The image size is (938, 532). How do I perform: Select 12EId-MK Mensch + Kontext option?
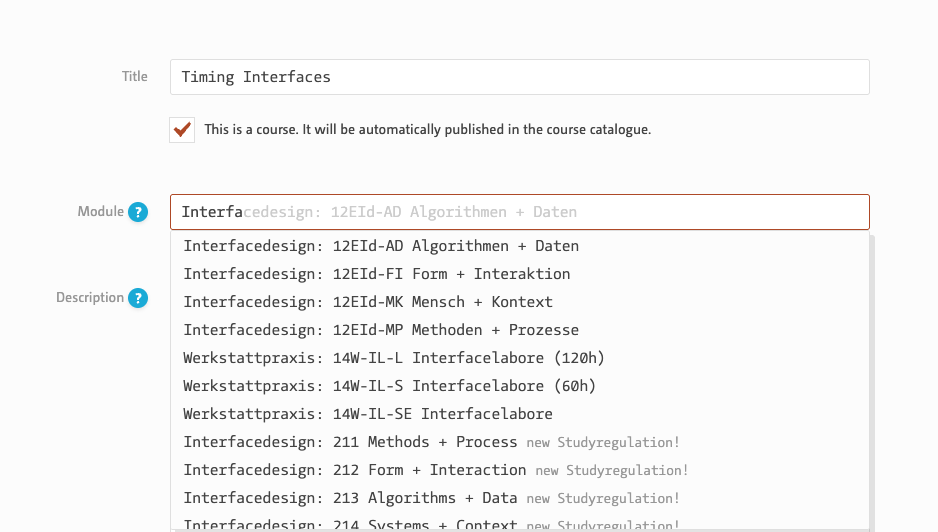click(519, 302)
